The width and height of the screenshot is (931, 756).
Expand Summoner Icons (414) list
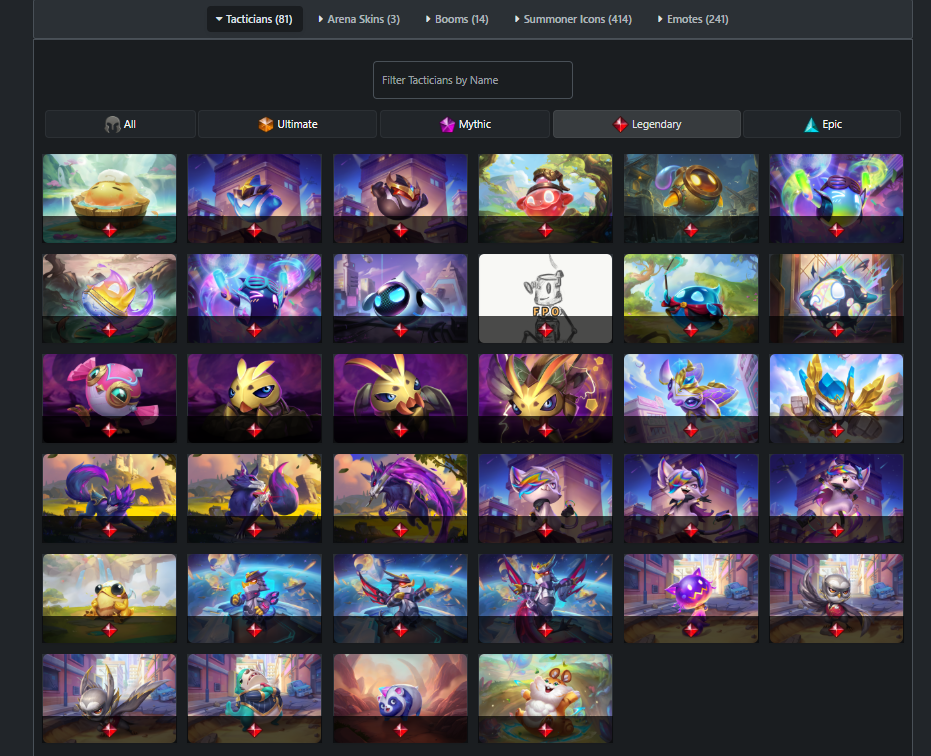click(573, 19)
